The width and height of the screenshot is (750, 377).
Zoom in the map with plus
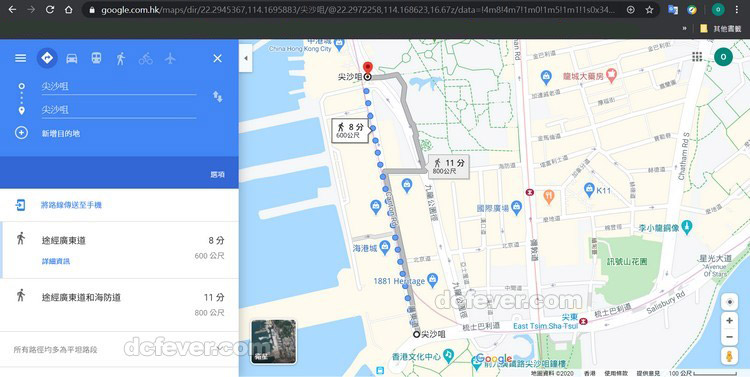pyautogui.click(x=729, y=321)
